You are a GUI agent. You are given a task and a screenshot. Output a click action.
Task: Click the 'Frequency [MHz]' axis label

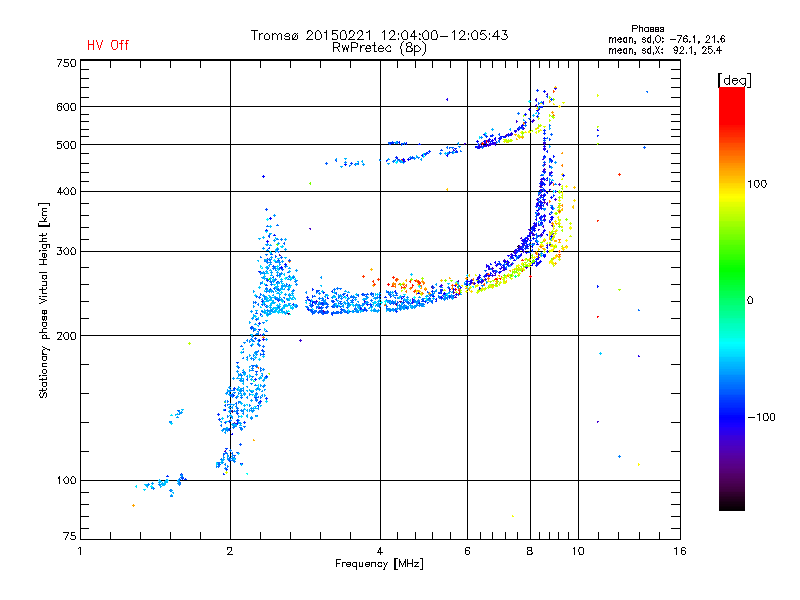(x=379, y=564)
